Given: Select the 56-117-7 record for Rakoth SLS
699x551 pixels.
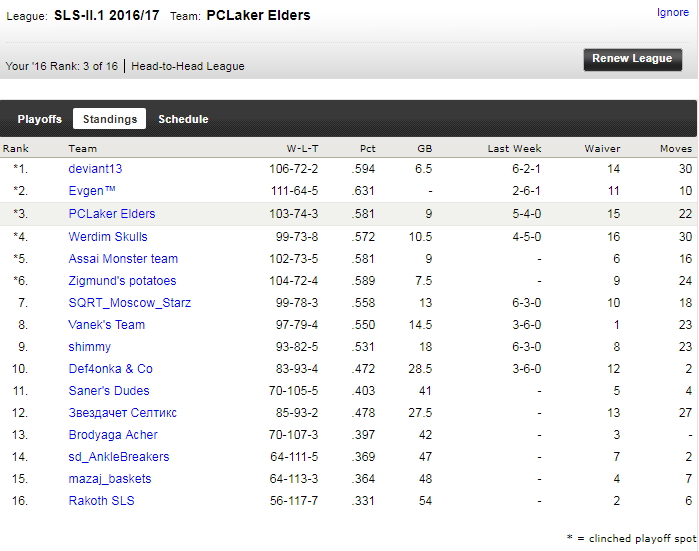Looking at the screenshot, I should coord(294,501).
